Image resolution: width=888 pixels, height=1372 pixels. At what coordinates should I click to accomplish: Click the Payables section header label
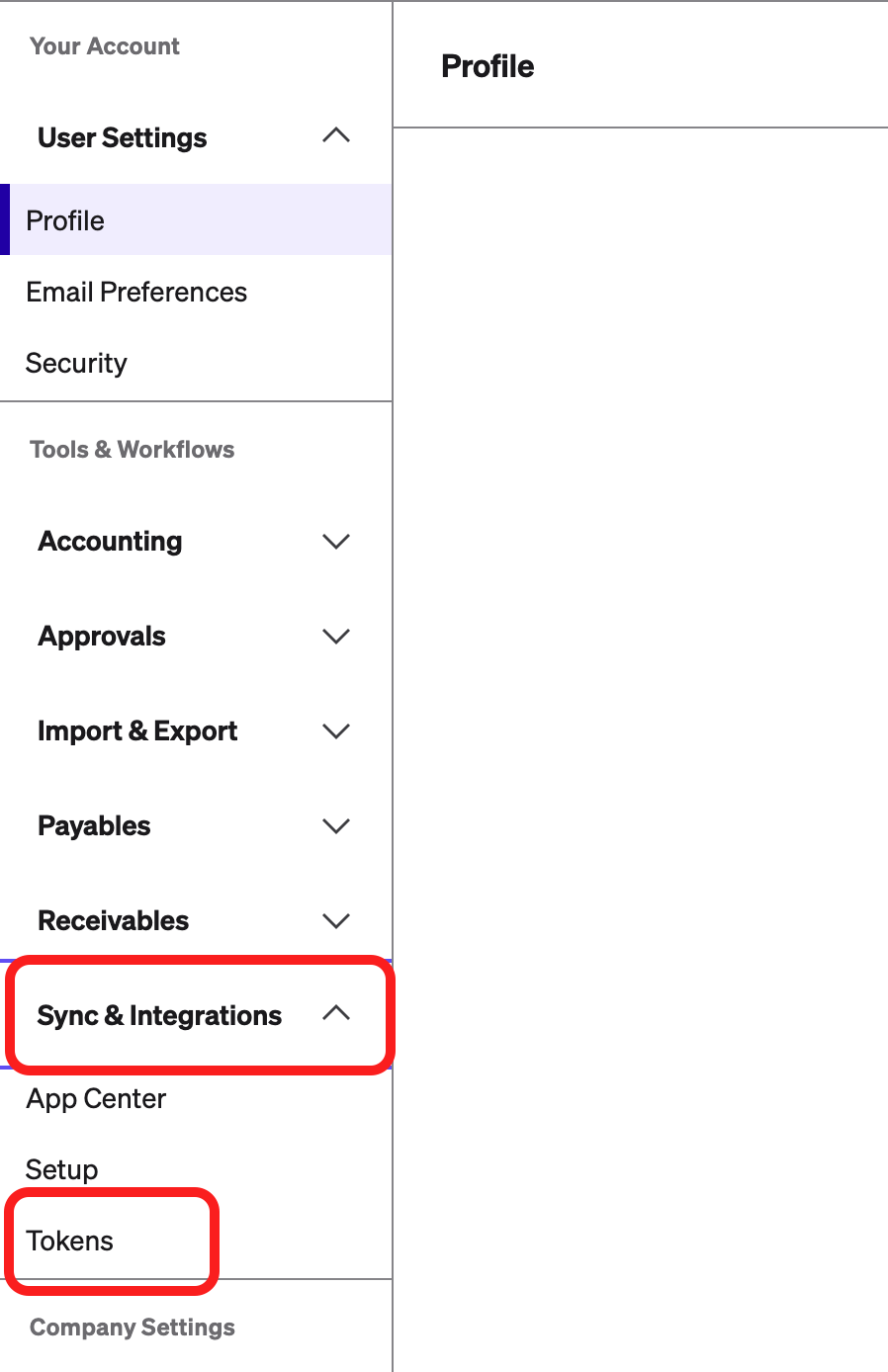pyautogui.click(x=94, y=825)
